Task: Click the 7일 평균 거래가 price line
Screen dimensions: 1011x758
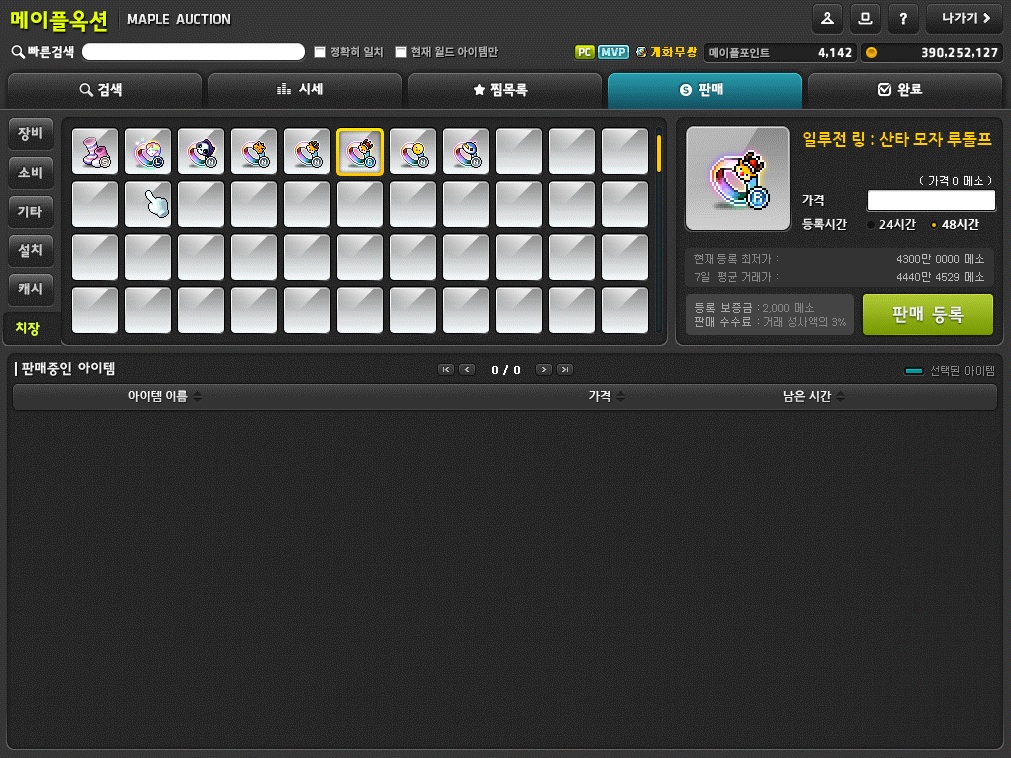Action: point(838,277)
